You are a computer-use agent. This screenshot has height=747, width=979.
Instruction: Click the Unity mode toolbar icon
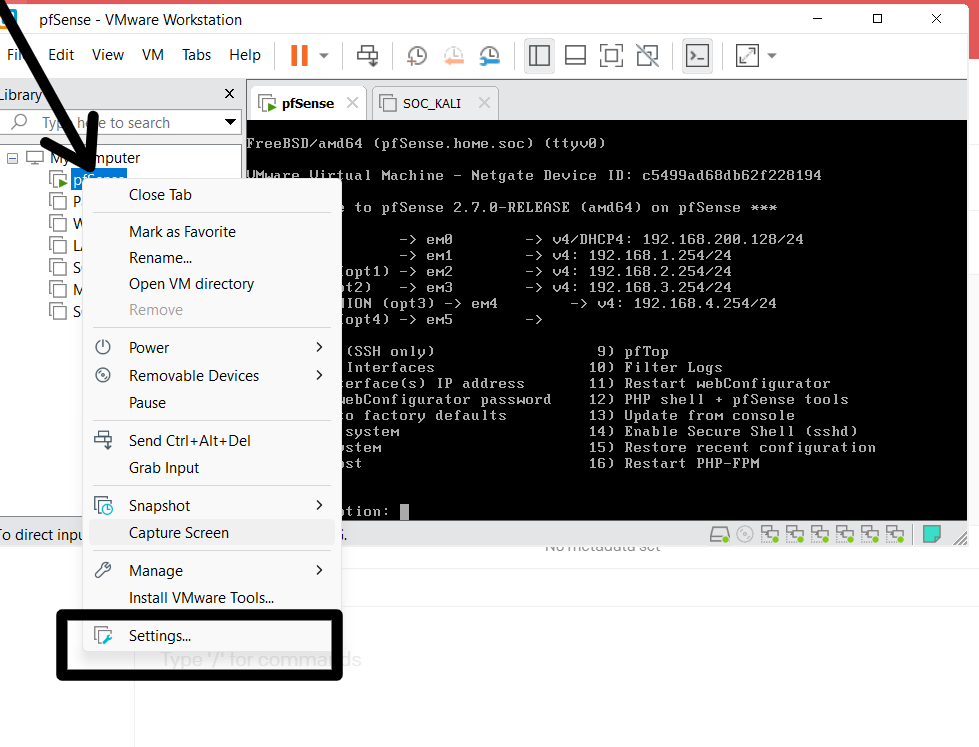point(647,56)
